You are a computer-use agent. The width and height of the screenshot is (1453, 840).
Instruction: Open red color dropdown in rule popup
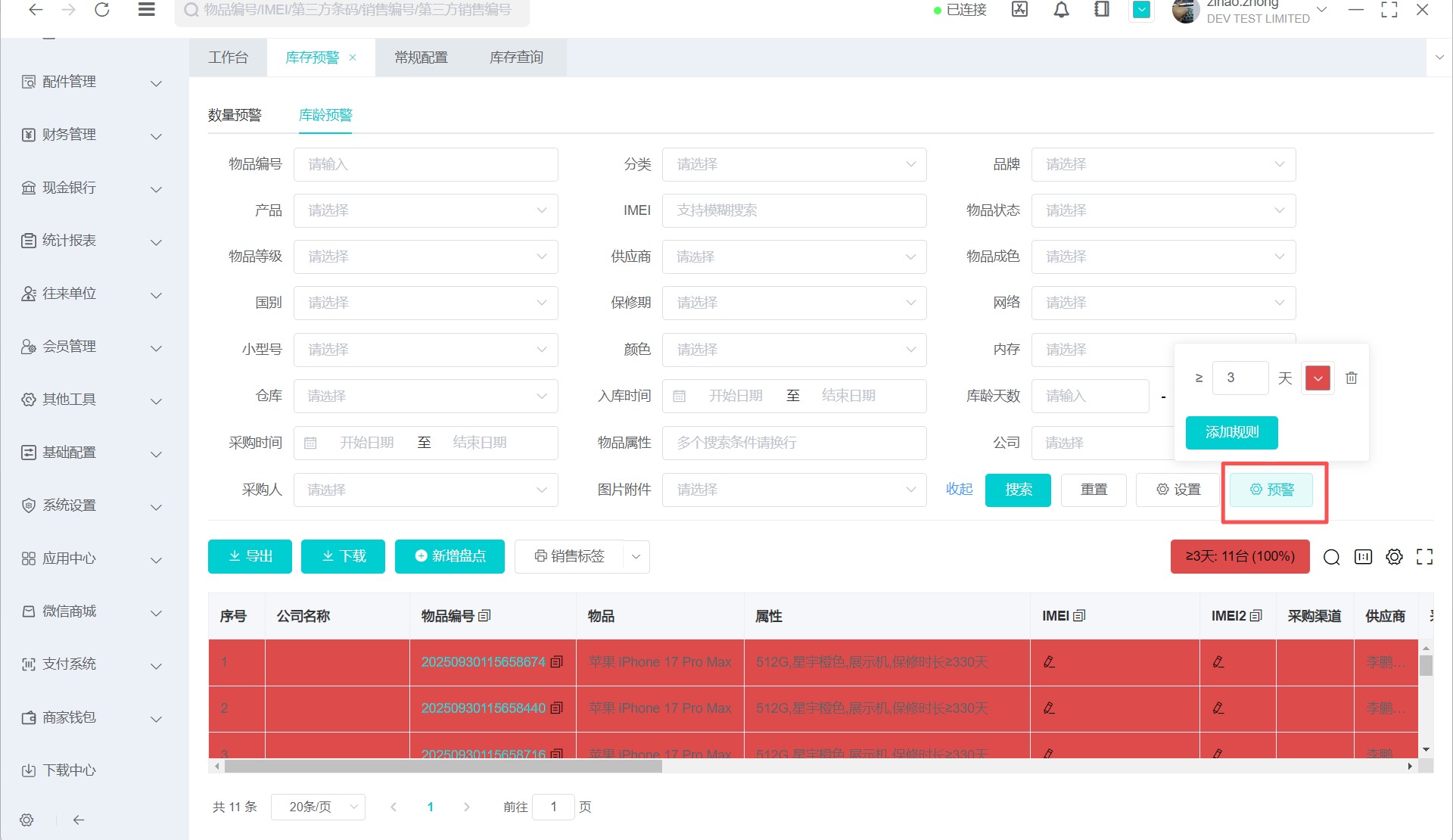[x=1318, y=378]
